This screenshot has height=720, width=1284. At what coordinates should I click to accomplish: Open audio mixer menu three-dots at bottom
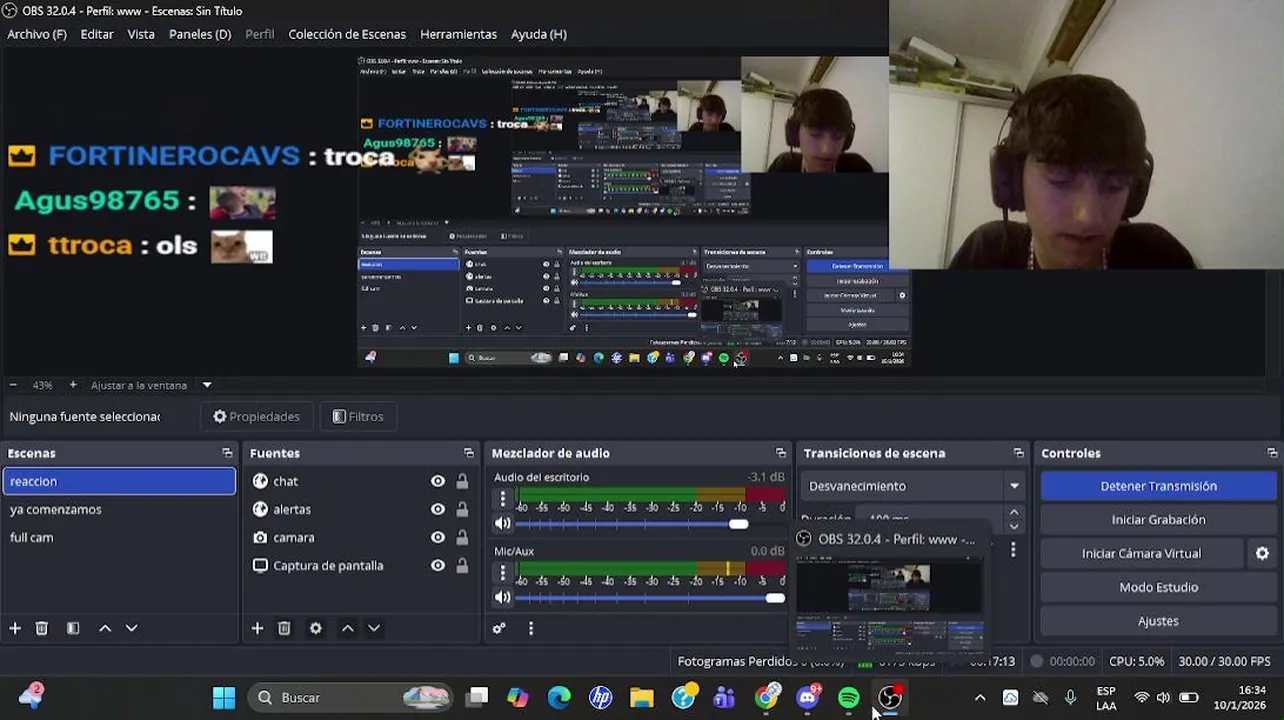[531, 628]
